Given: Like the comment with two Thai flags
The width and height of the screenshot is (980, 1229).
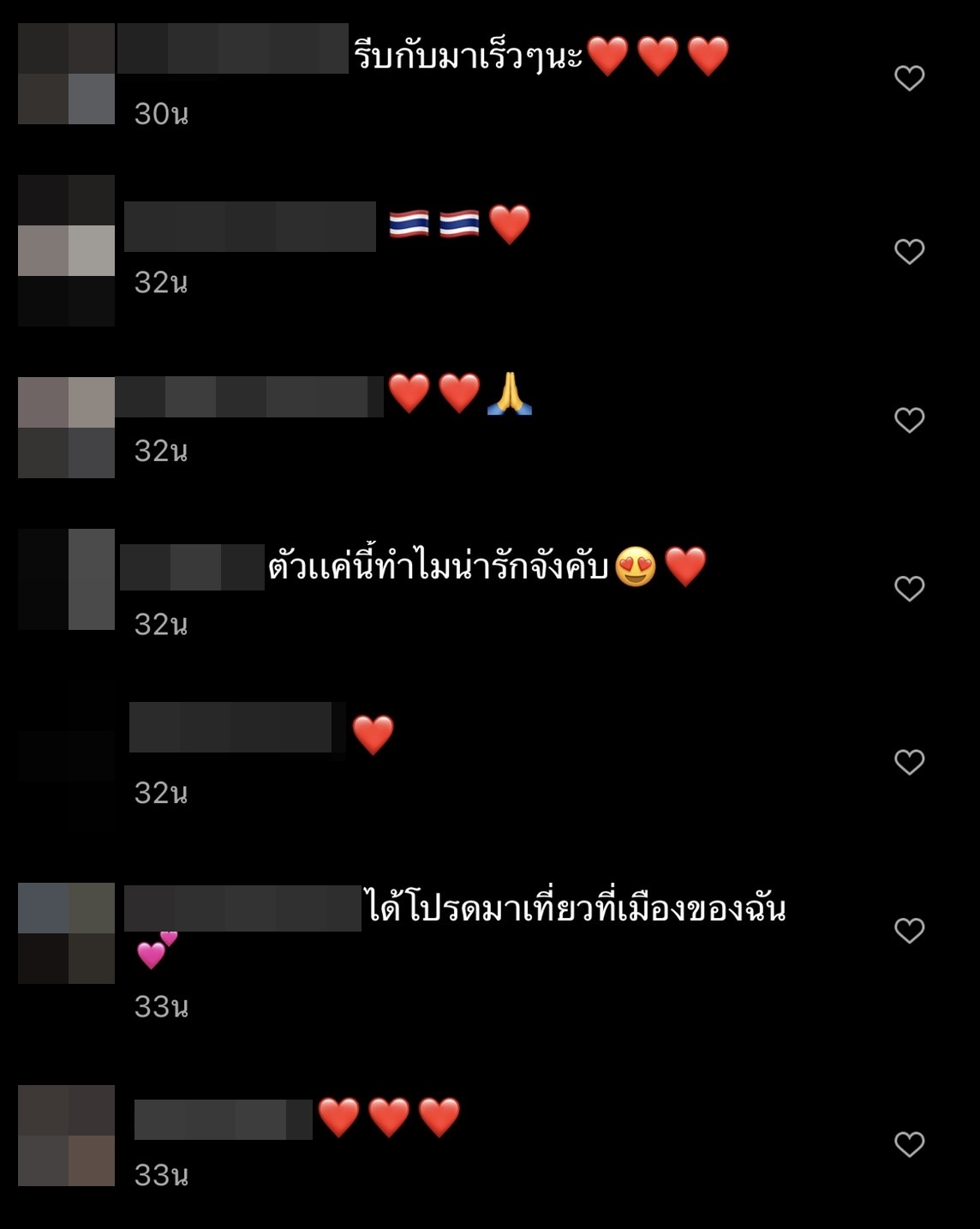Looking at the screenshot, I should pyautogui.click(x=909, y=251).
